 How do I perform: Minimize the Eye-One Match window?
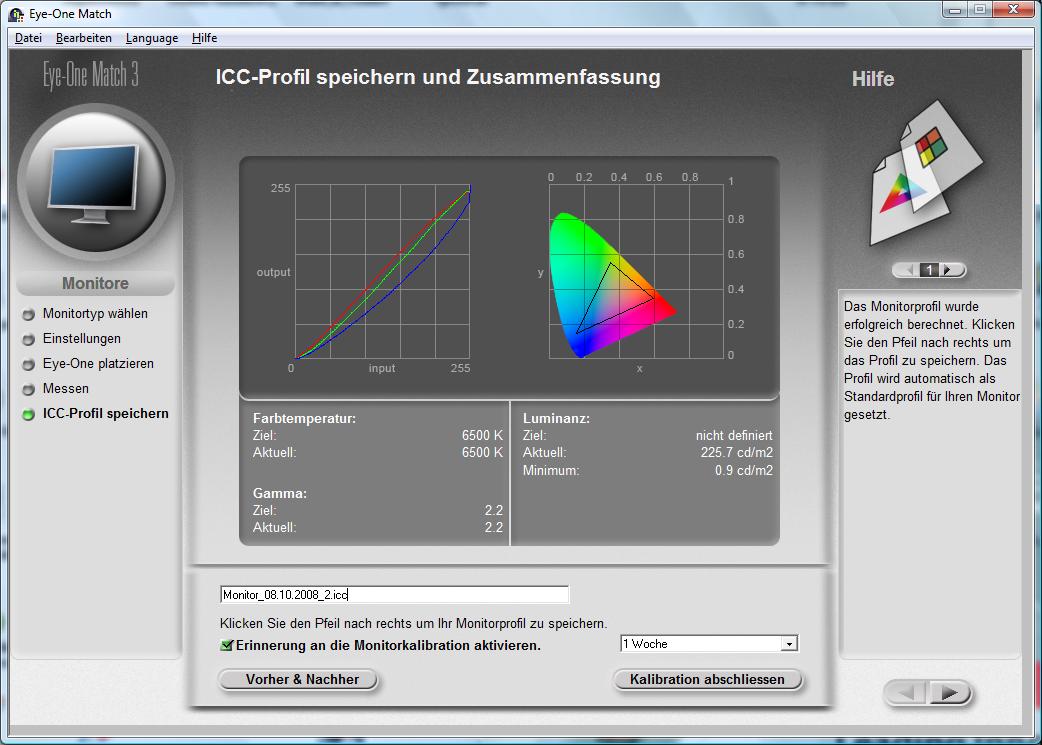coord(956,9)
